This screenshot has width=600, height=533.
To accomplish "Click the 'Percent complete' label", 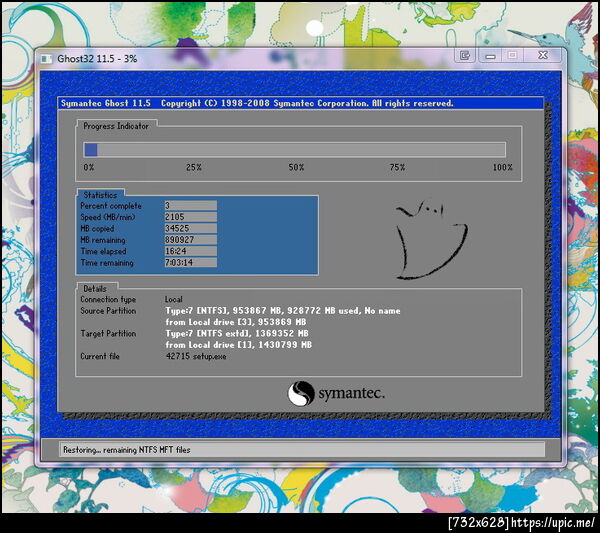I will tap(111, 206).
